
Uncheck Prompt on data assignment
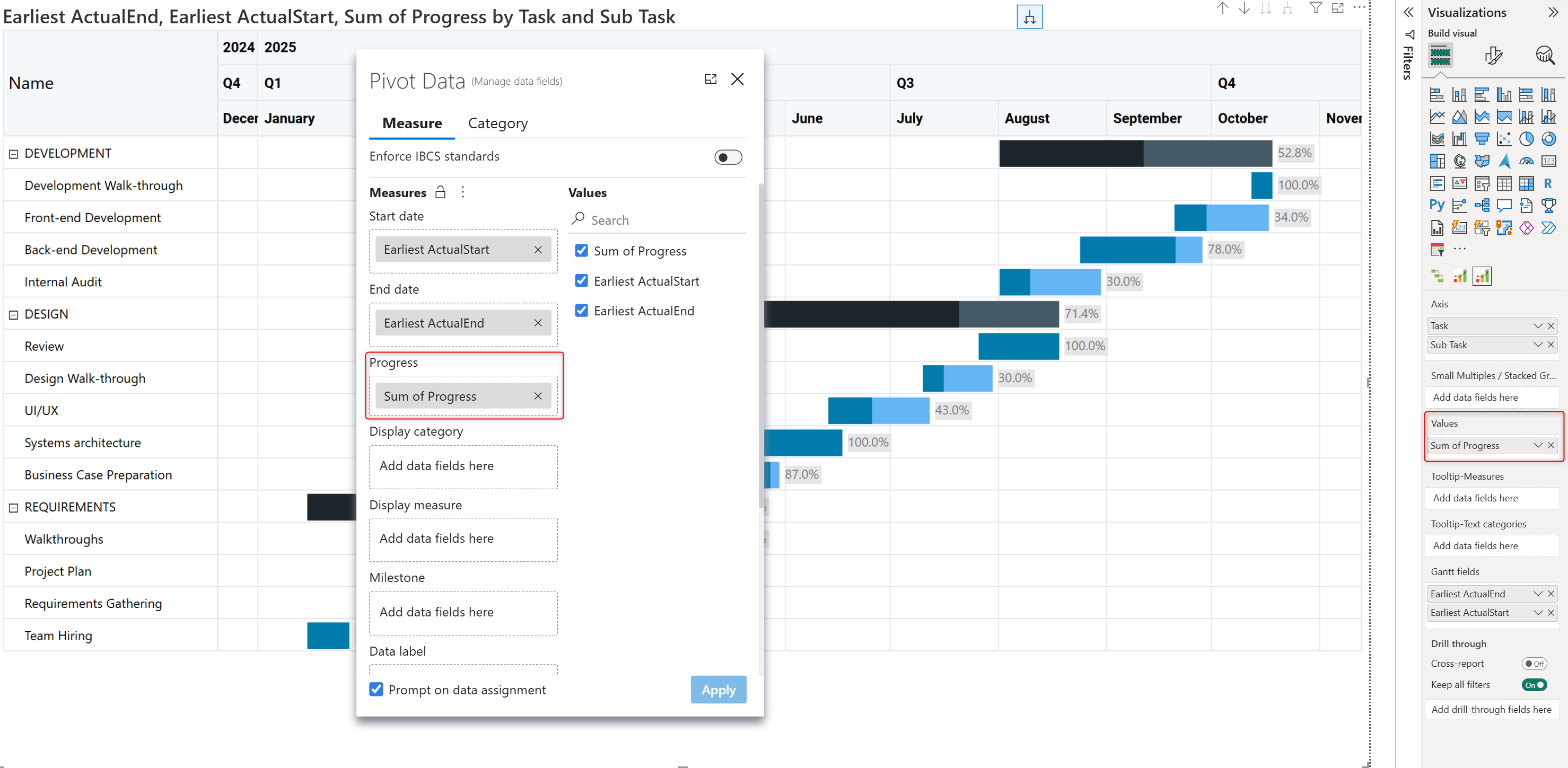pos(376,690)
